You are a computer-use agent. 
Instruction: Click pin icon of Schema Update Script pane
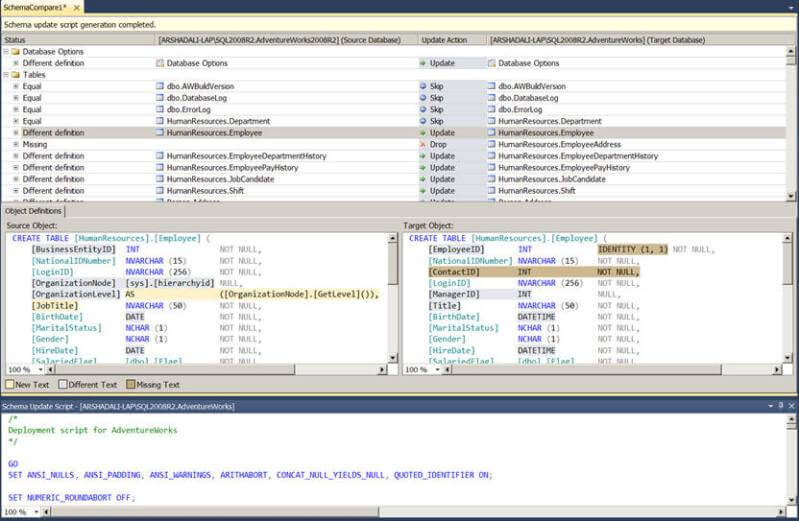click(781, 406)
